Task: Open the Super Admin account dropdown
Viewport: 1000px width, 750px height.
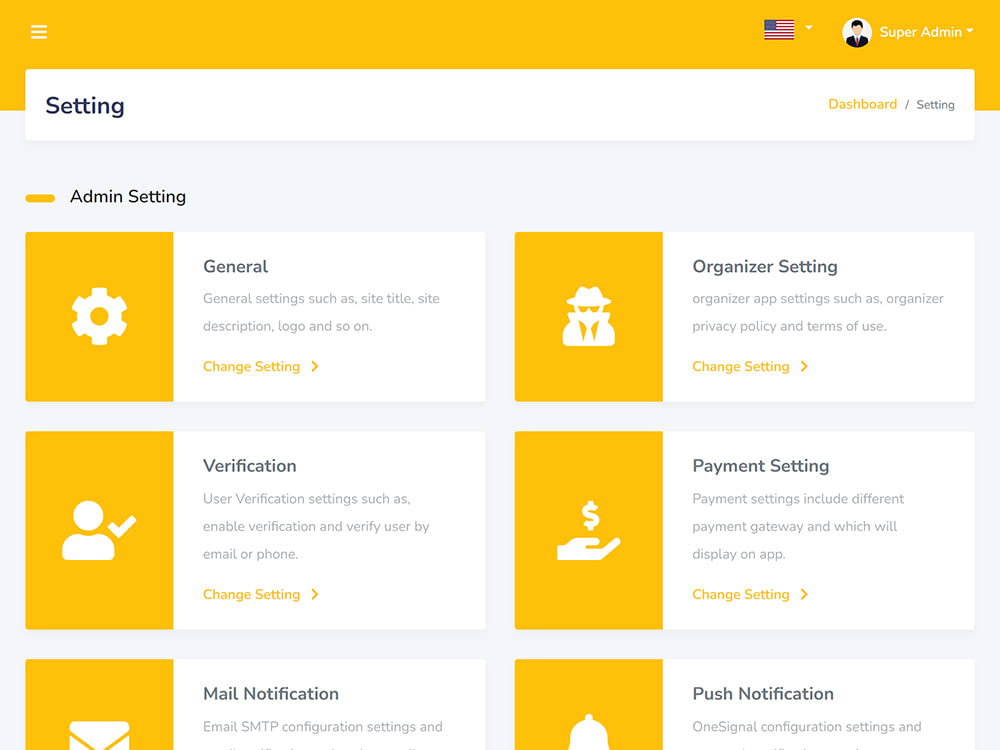Action: coord(926,32)
